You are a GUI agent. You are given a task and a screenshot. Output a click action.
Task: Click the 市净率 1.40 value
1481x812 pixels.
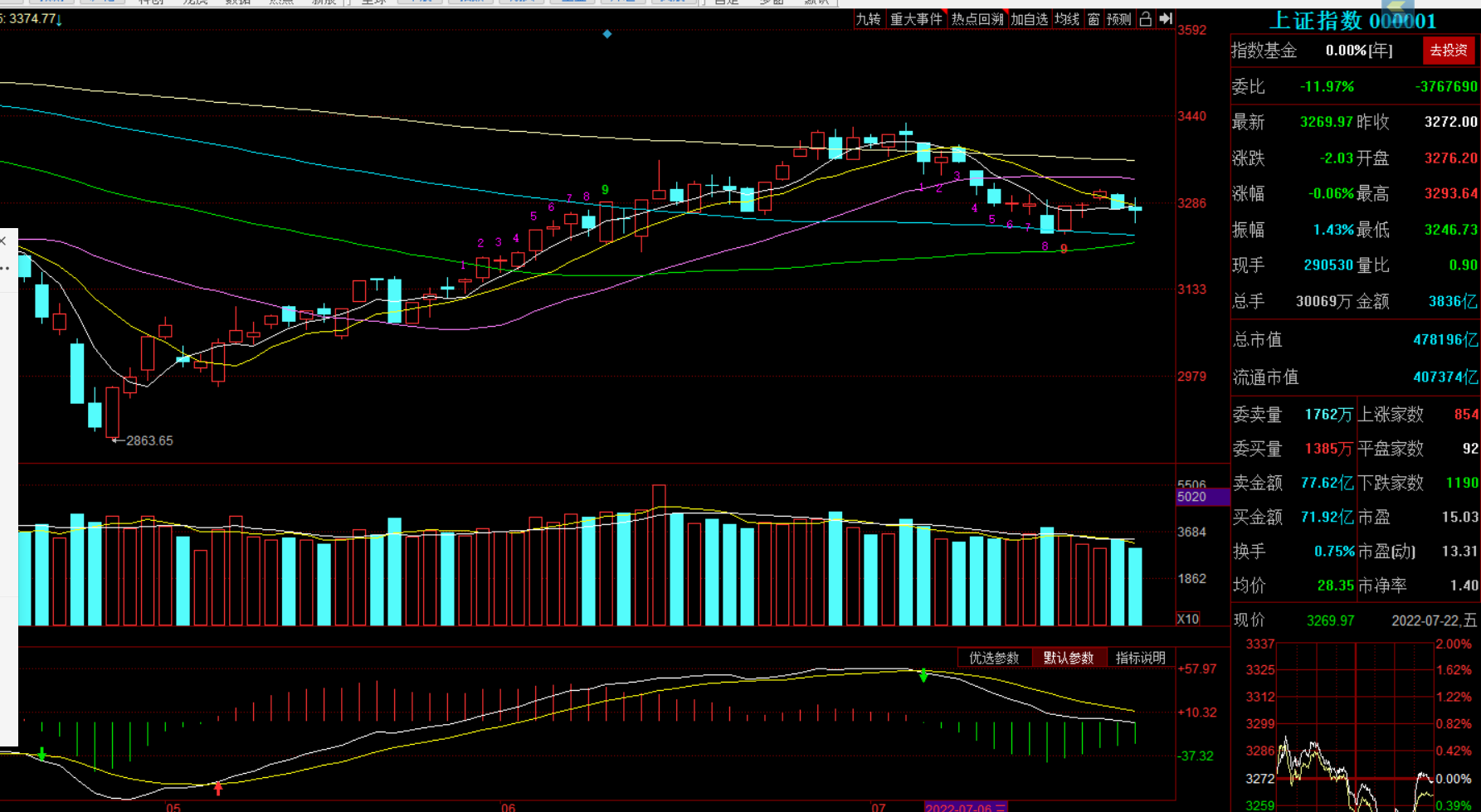click(x=1464, y=586)
